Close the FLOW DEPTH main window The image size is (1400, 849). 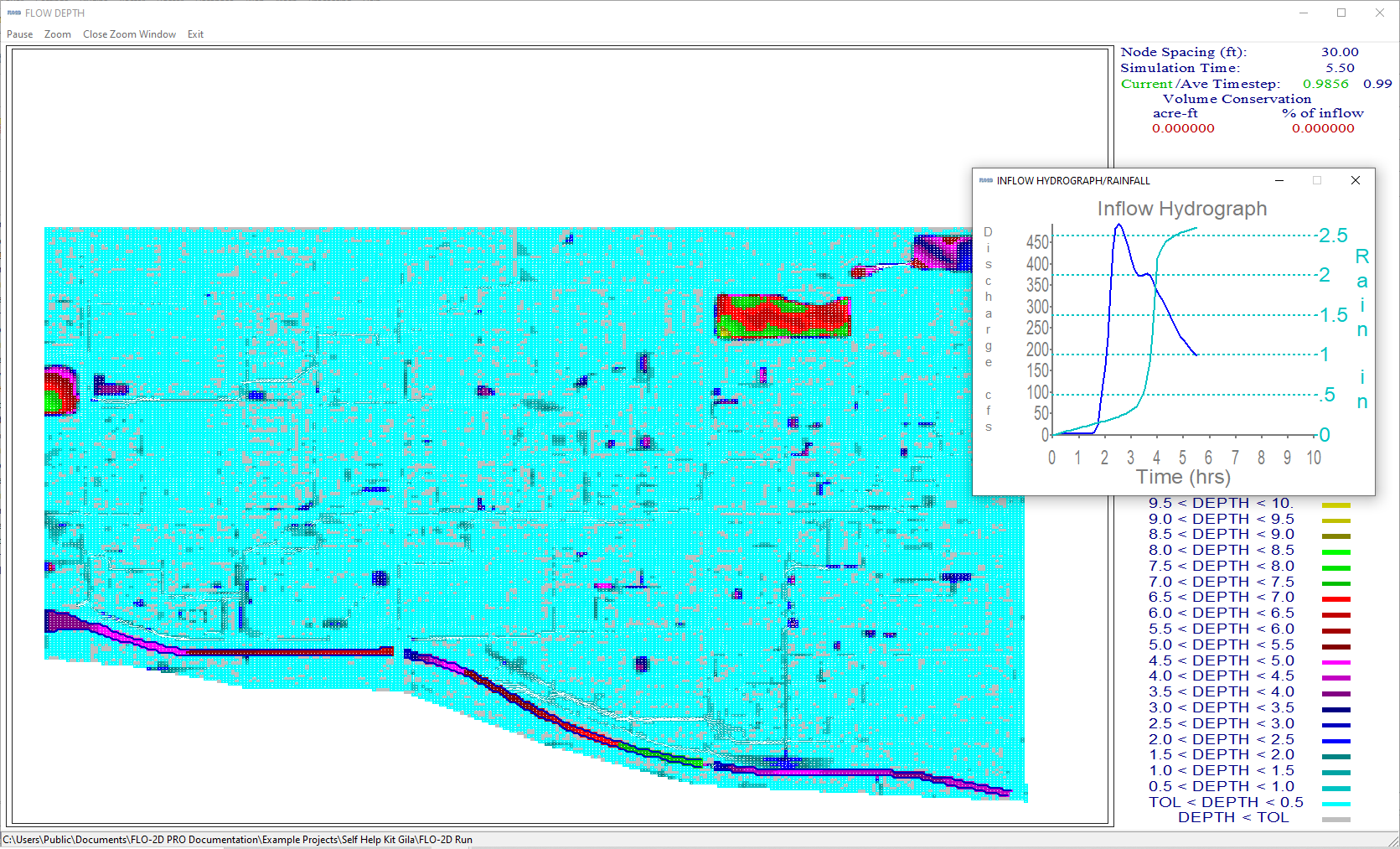[1379, 13]
